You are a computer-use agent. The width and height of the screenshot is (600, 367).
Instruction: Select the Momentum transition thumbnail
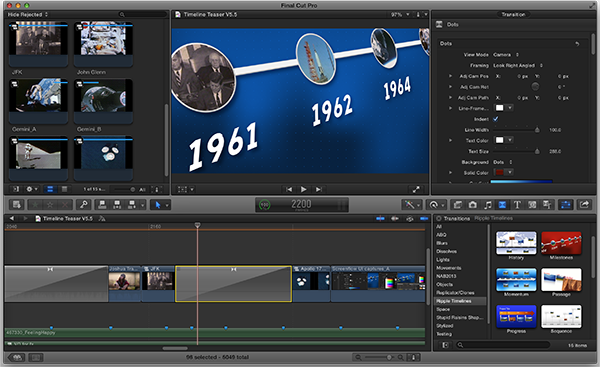tap(516, 280)
